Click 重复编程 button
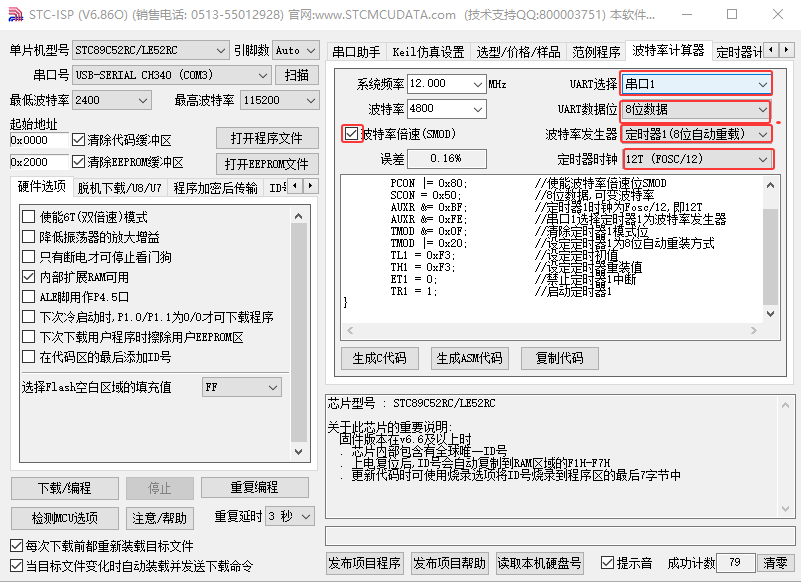This screenshot has width=801, height=584. coord(254,487)
